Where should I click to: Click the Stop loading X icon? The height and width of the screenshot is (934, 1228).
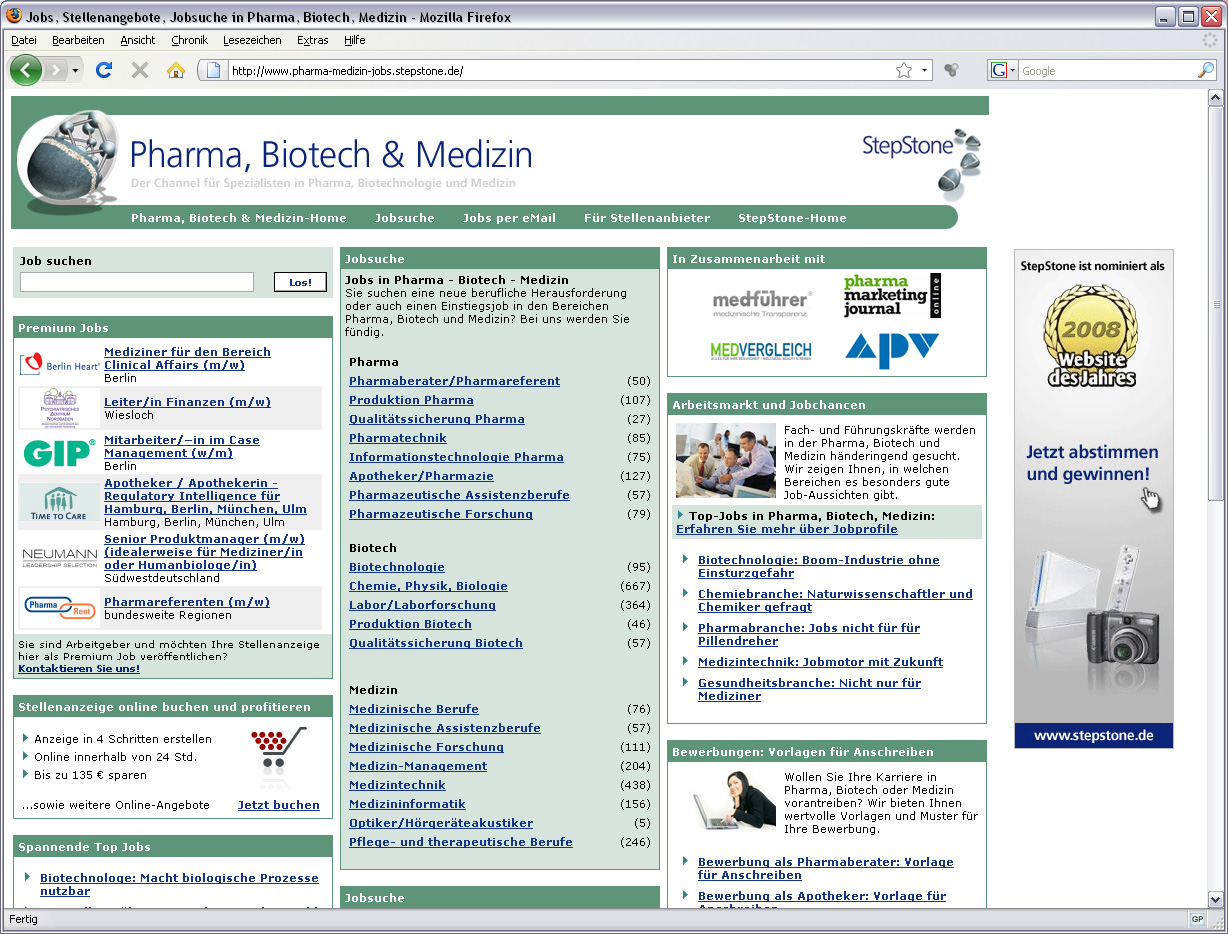pyautogui.click(x=140, y=70)
